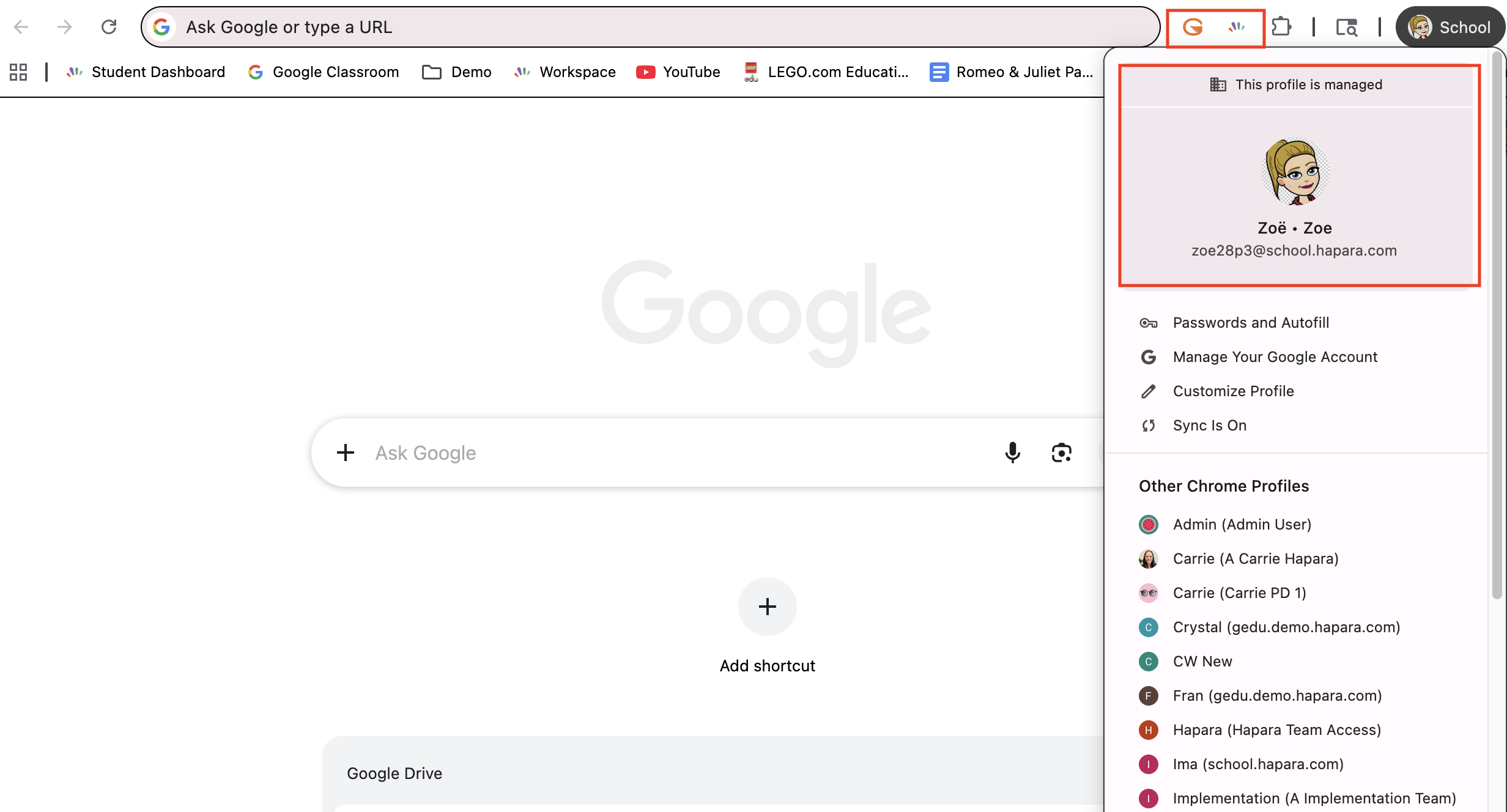Screen dimensions: 1507x812
Task: Open the Google Classroom bookmark
Action: (x=324, y=72)
